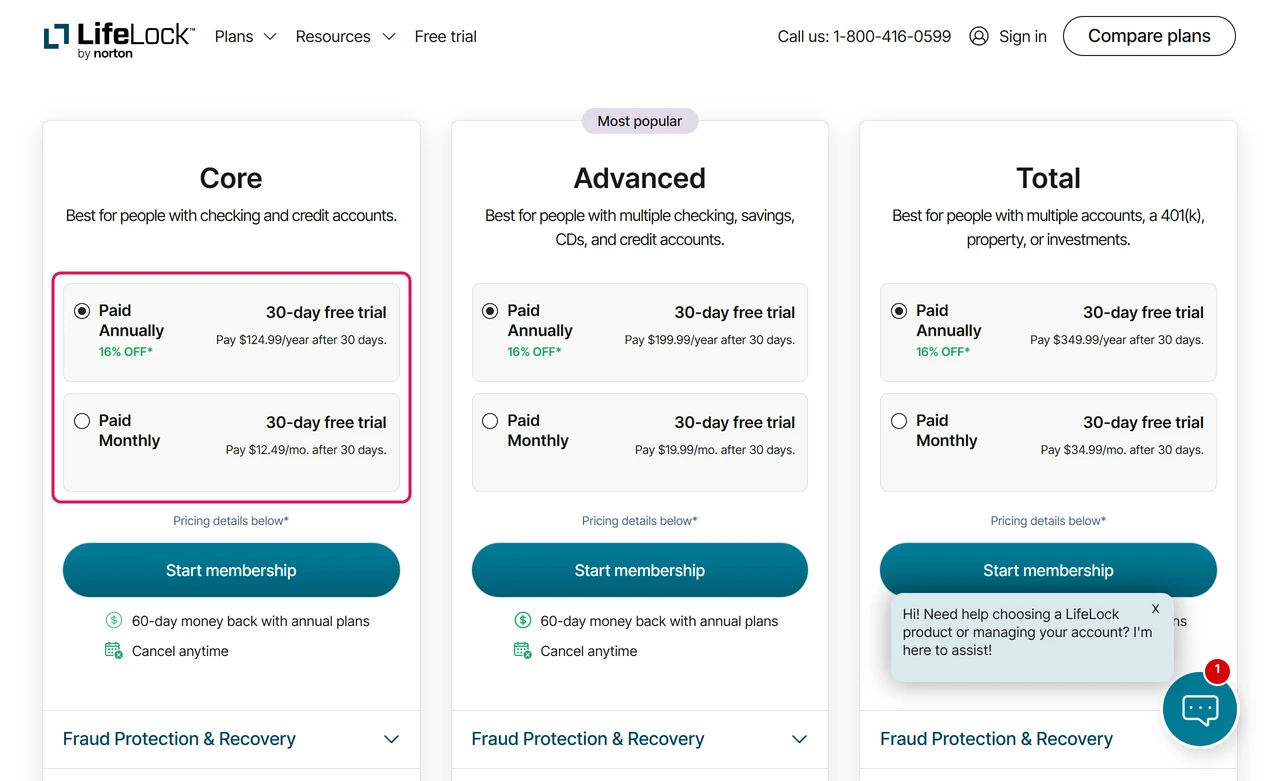The width and height of the screenshot is (1280, 781).
Task: Click Advanced plan Cancel anytime text
Action: click(x=589, y=651)
